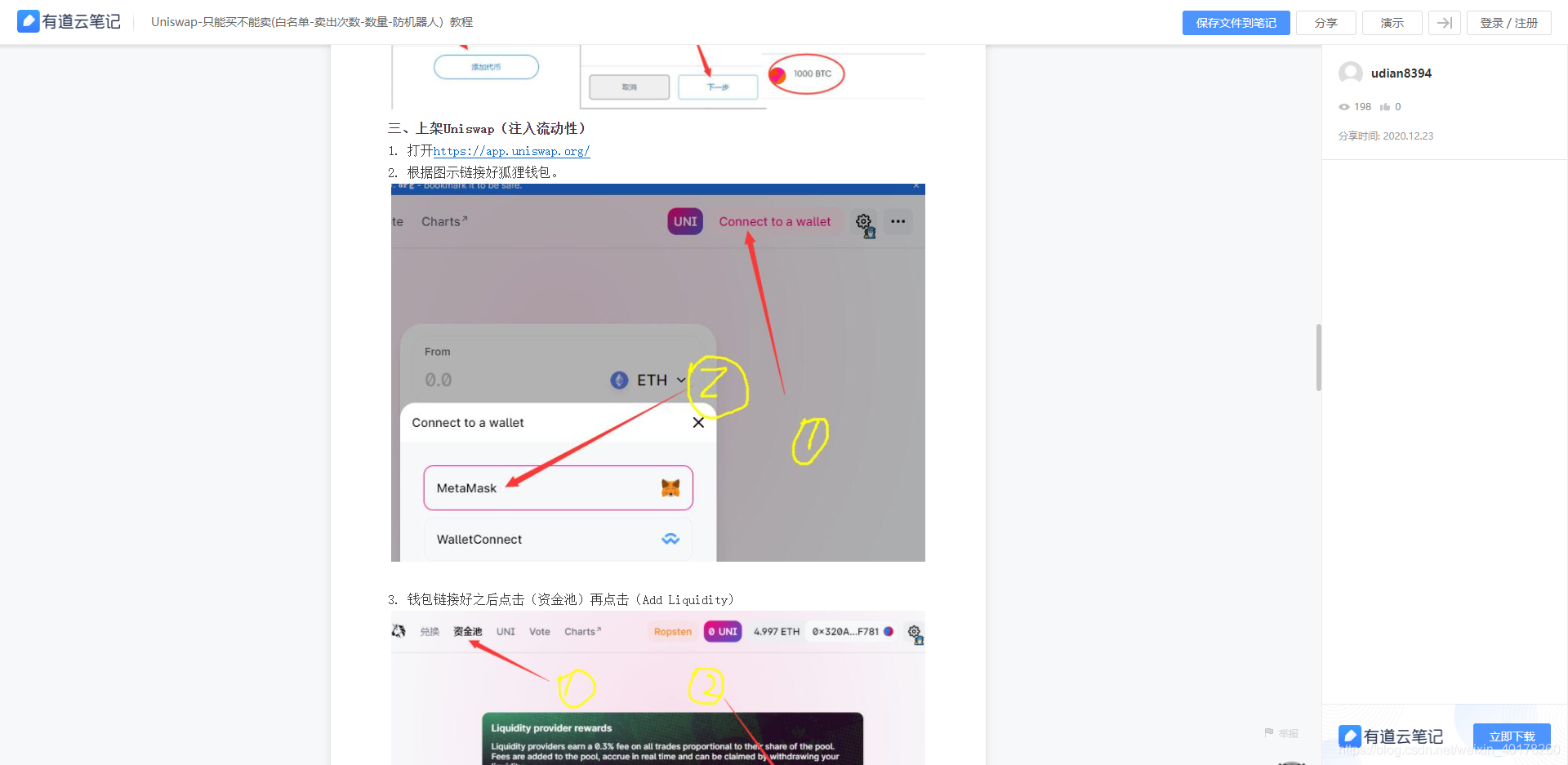The width and height of the screenshot is (1568, 765).
Task: Close the Connect to a wallet dialog X
Action: click(x=698, y=422)
